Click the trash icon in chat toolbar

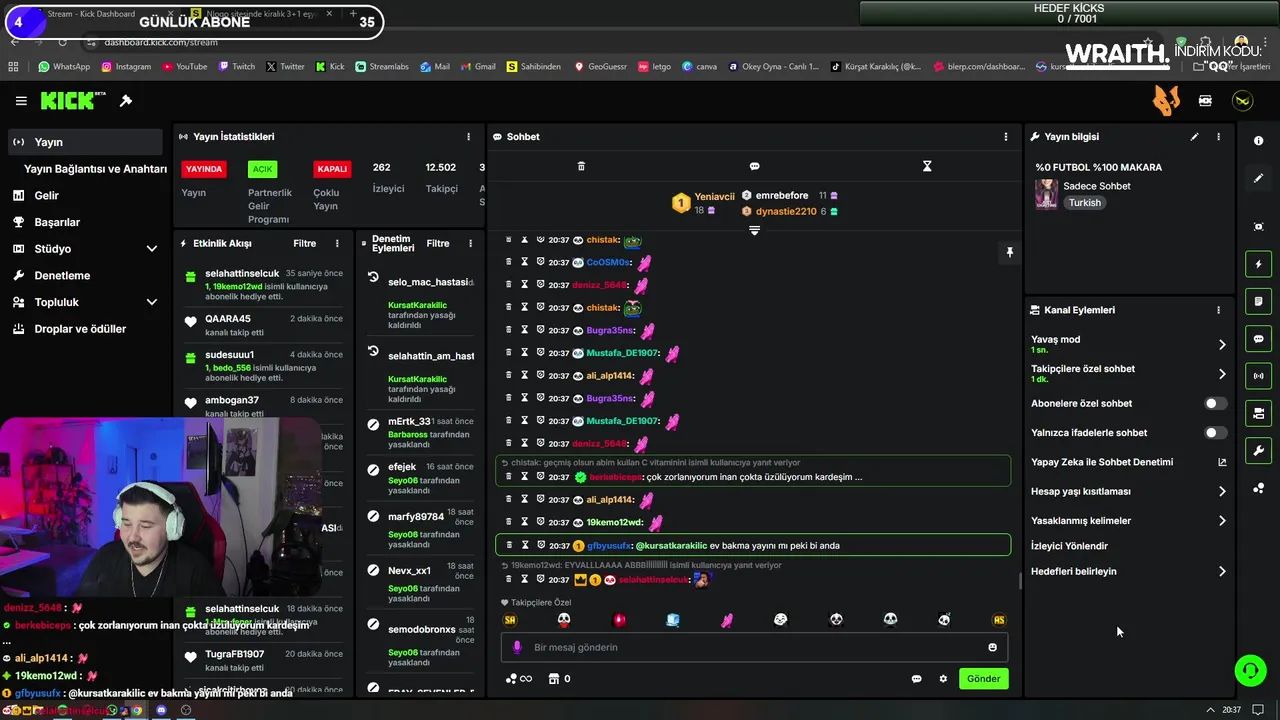pos(581,166)
